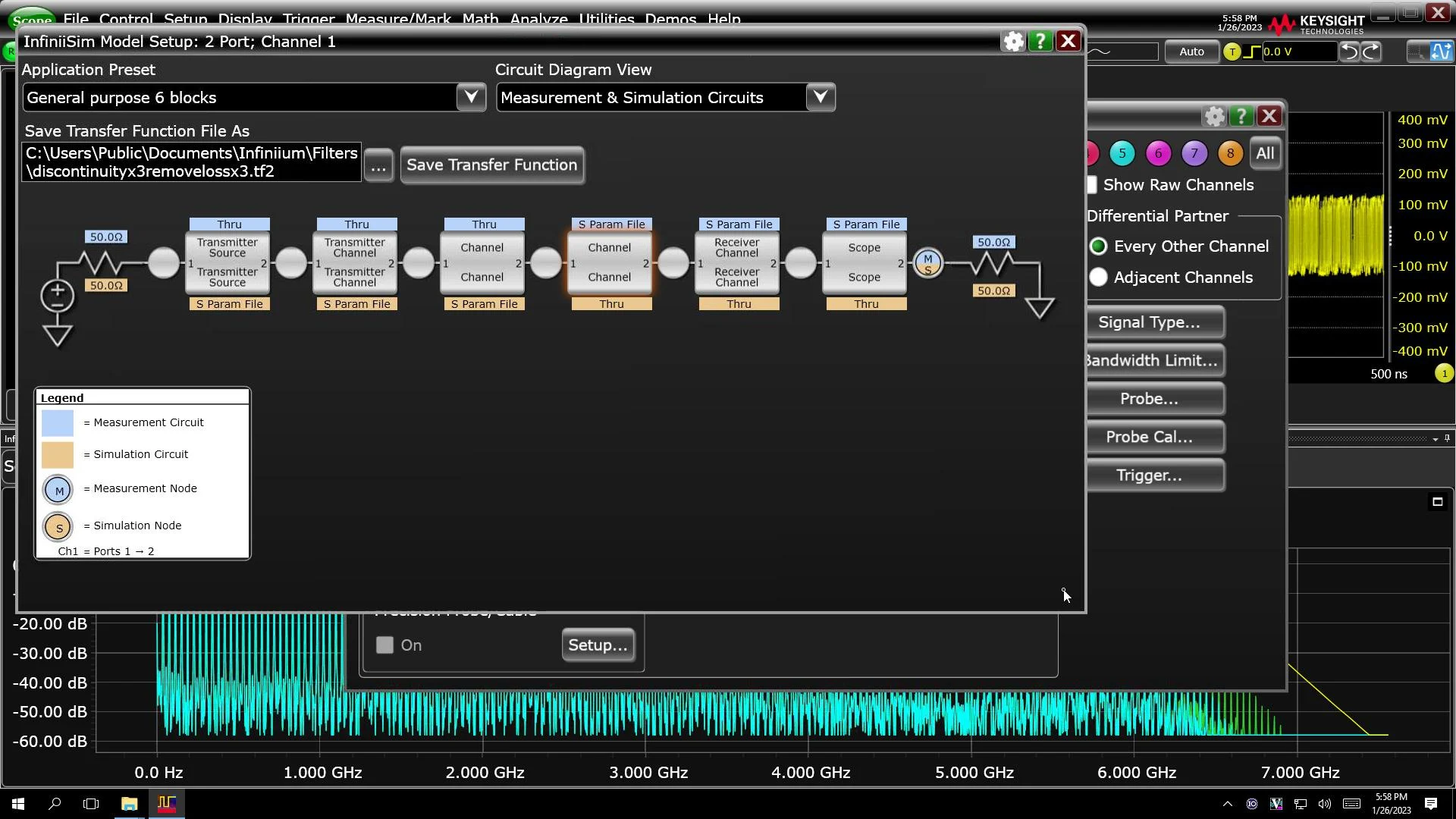Click node circle before Transmitter Source block
This screenshot has height=819, width=1456.
(x=164, y=263)
